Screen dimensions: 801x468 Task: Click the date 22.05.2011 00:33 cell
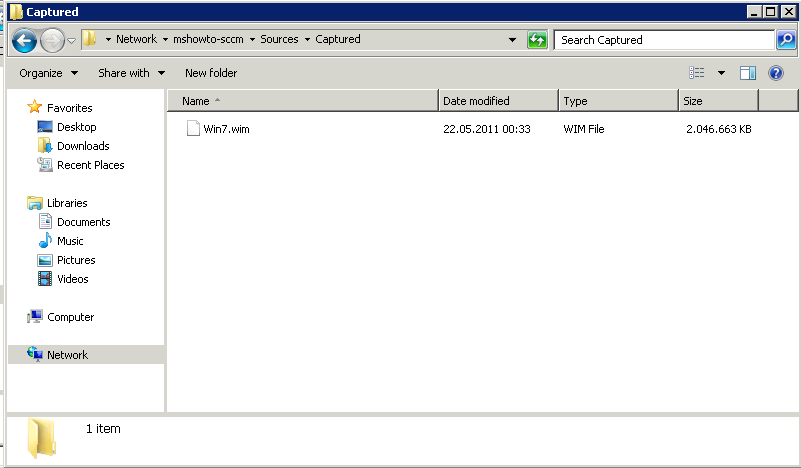point(487,129)
